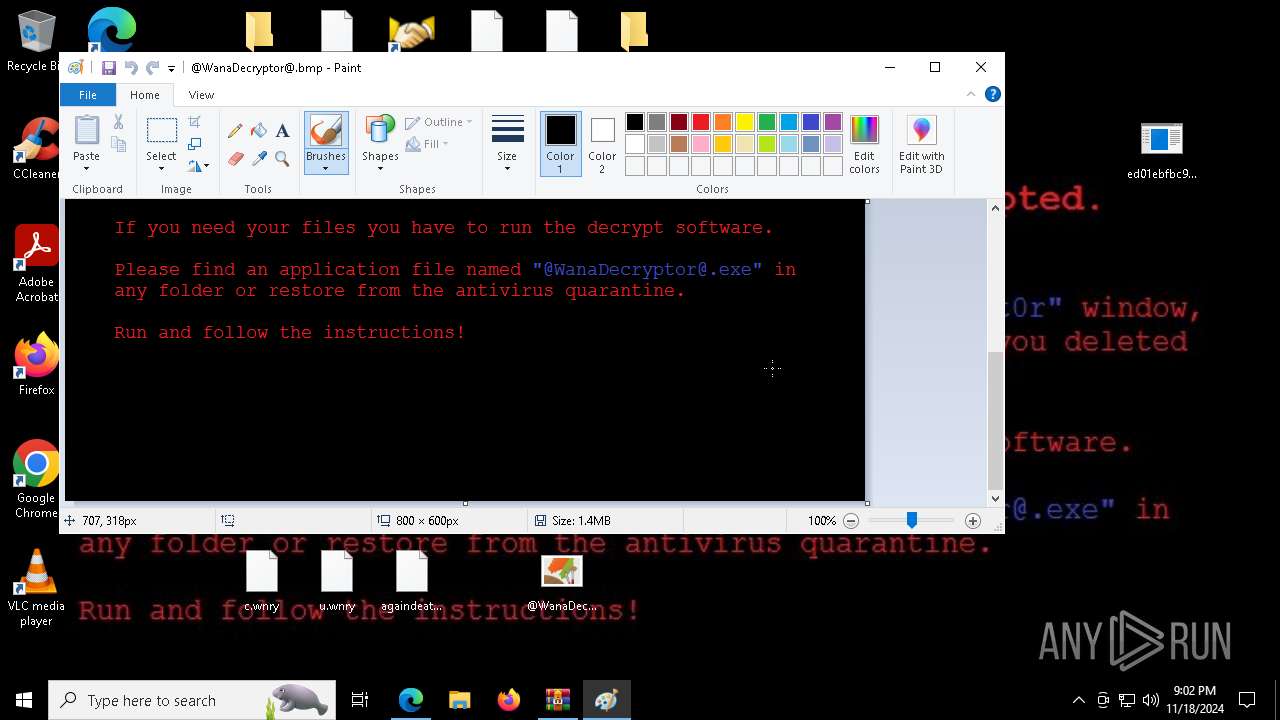Select the Fill with color bucket

[259, 131]
